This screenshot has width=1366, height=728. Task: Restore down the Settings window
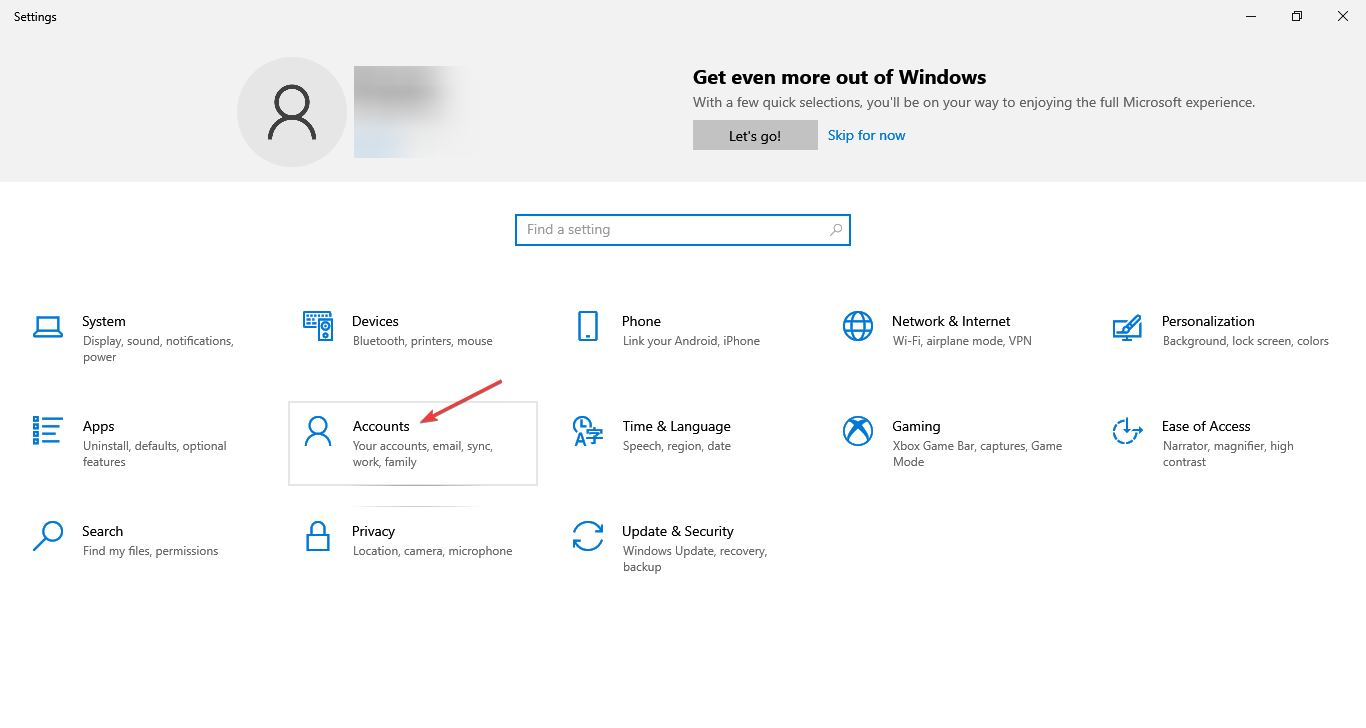[x=1297, y=16]
